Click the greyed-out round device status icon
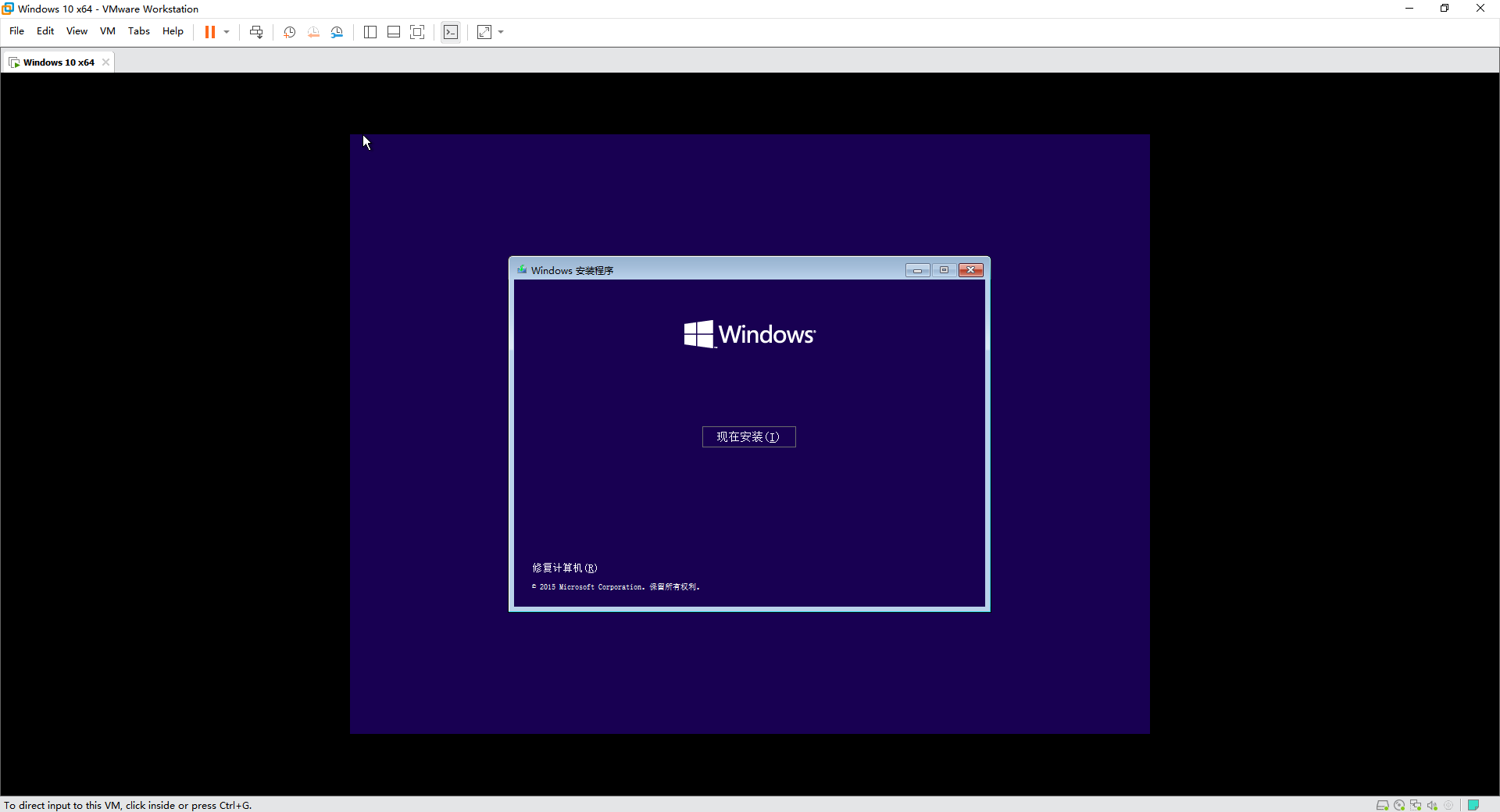The height and width of the screenshot is (812, 1500). tap(1448, 805)
